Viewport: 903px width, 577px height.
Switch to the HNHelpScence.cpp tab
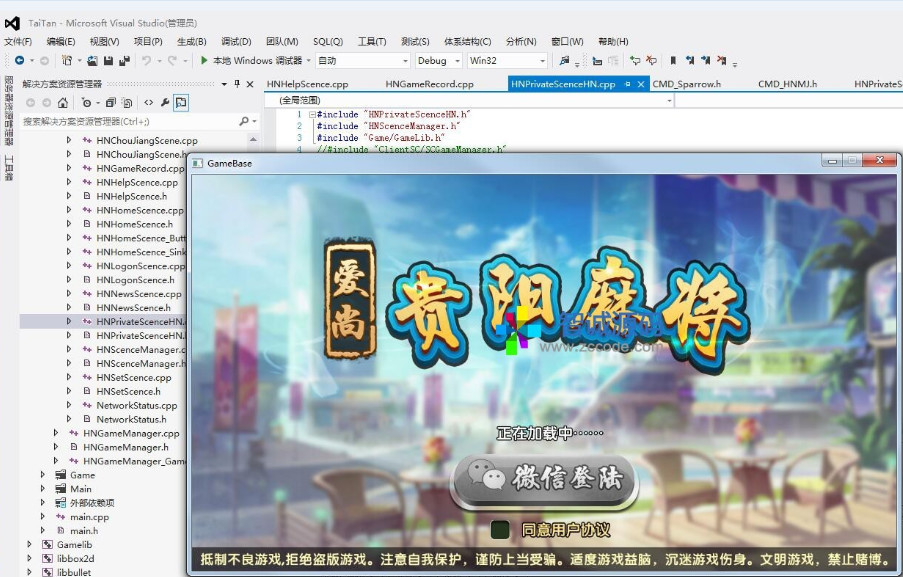click(x=308, y=84)
